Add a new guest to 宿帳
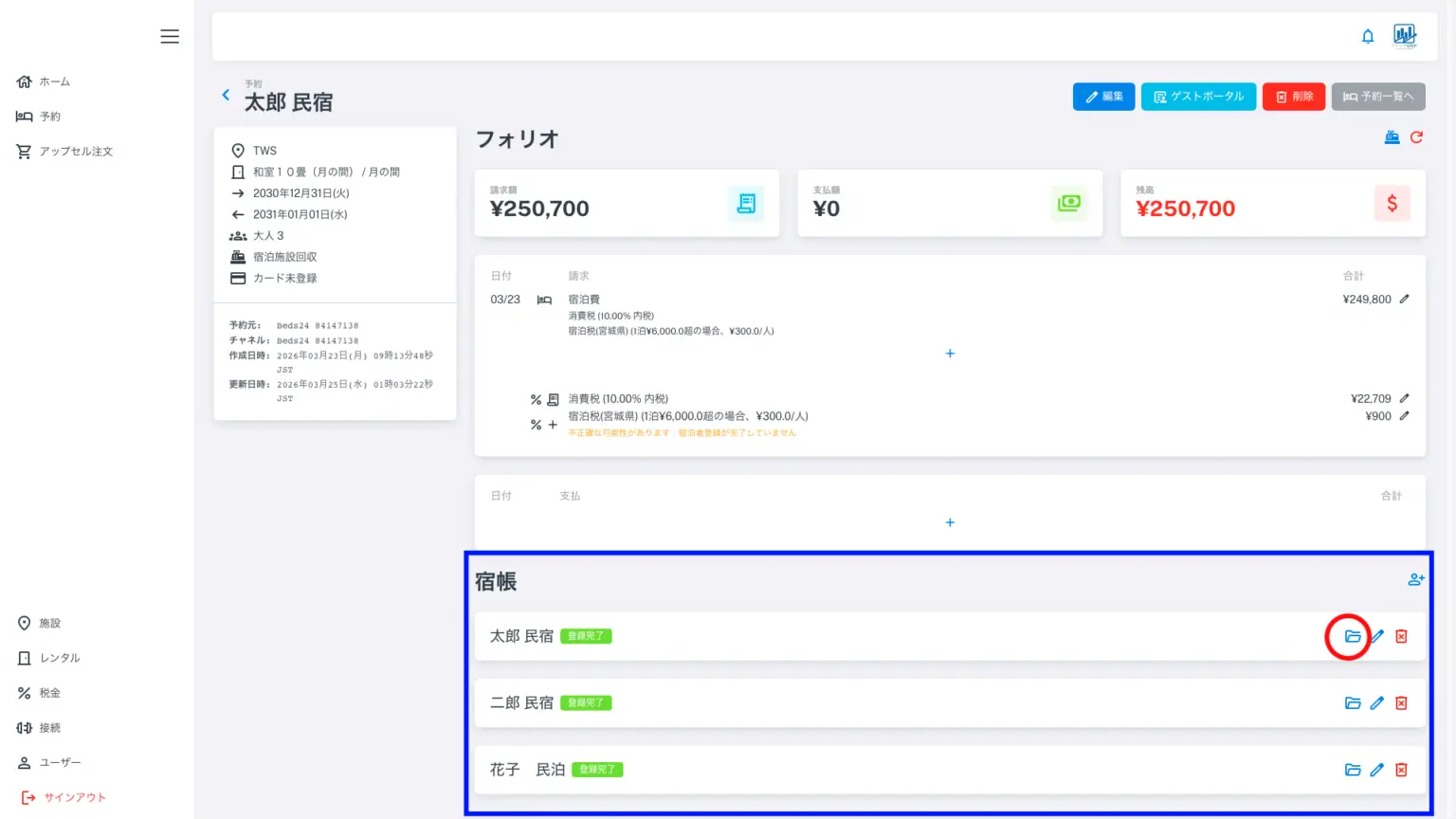 pos(1415,579)
